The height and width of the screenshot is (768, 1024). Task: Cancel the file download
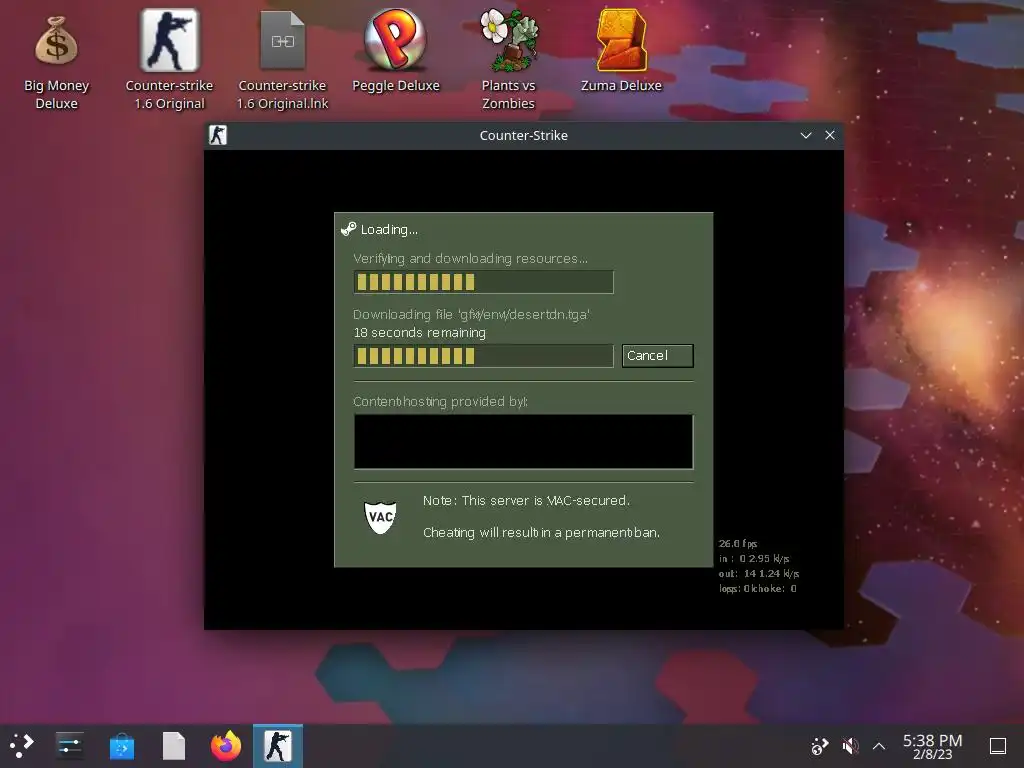[657, 355]
